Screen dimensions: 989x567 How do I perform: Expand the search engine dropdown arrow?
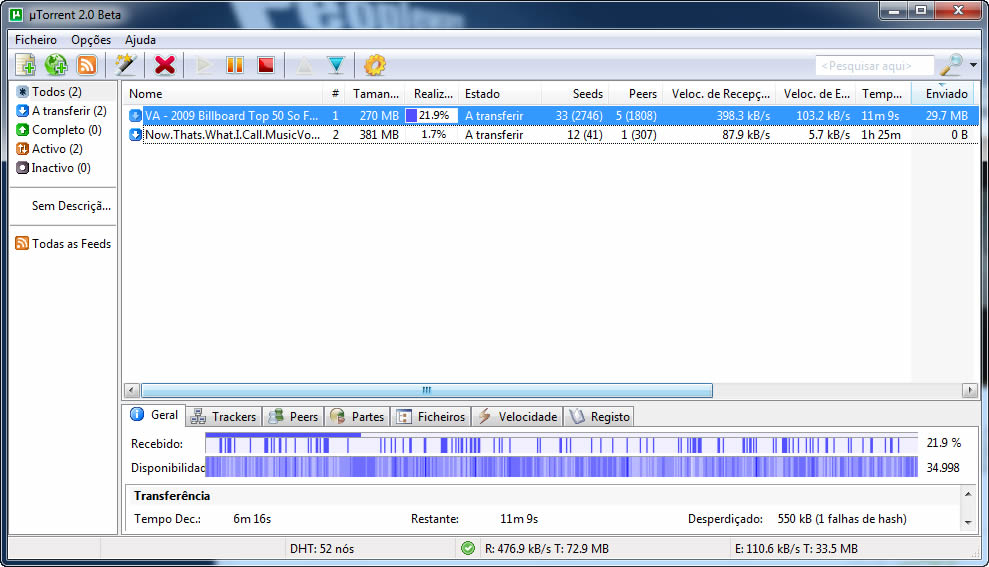pyautogui.click(x=973, y=65)
